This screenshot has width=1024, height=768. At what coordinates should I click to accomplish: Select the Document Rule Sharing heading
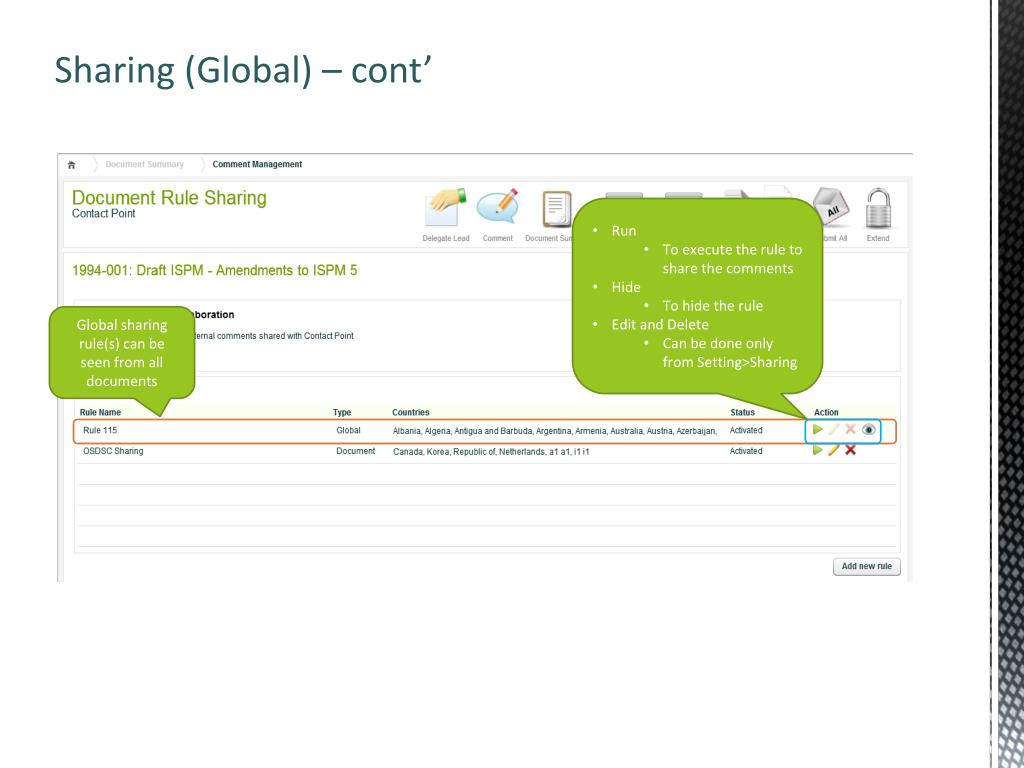[169, 198]
